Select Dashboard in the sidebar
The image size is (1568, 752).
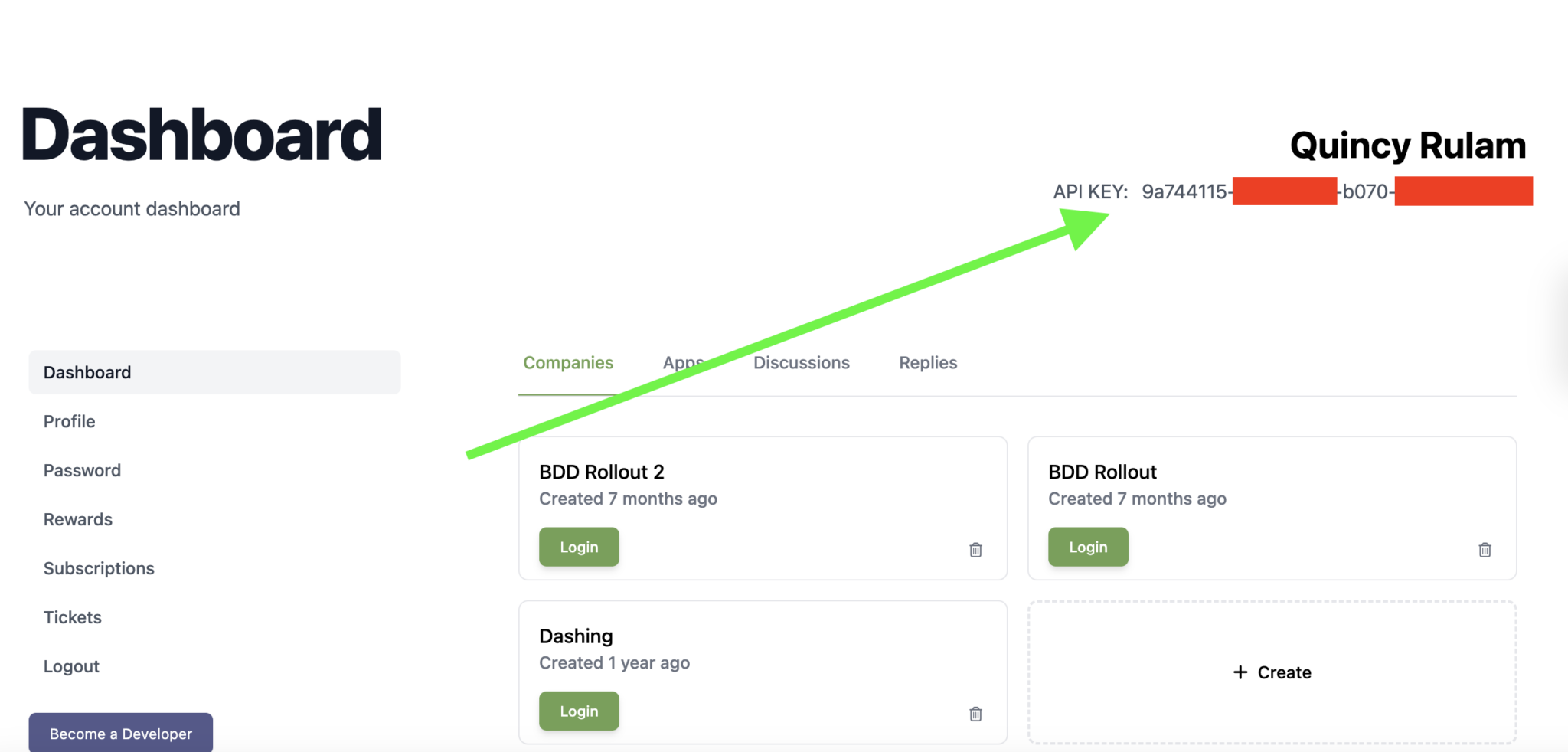tap(87, 373)
